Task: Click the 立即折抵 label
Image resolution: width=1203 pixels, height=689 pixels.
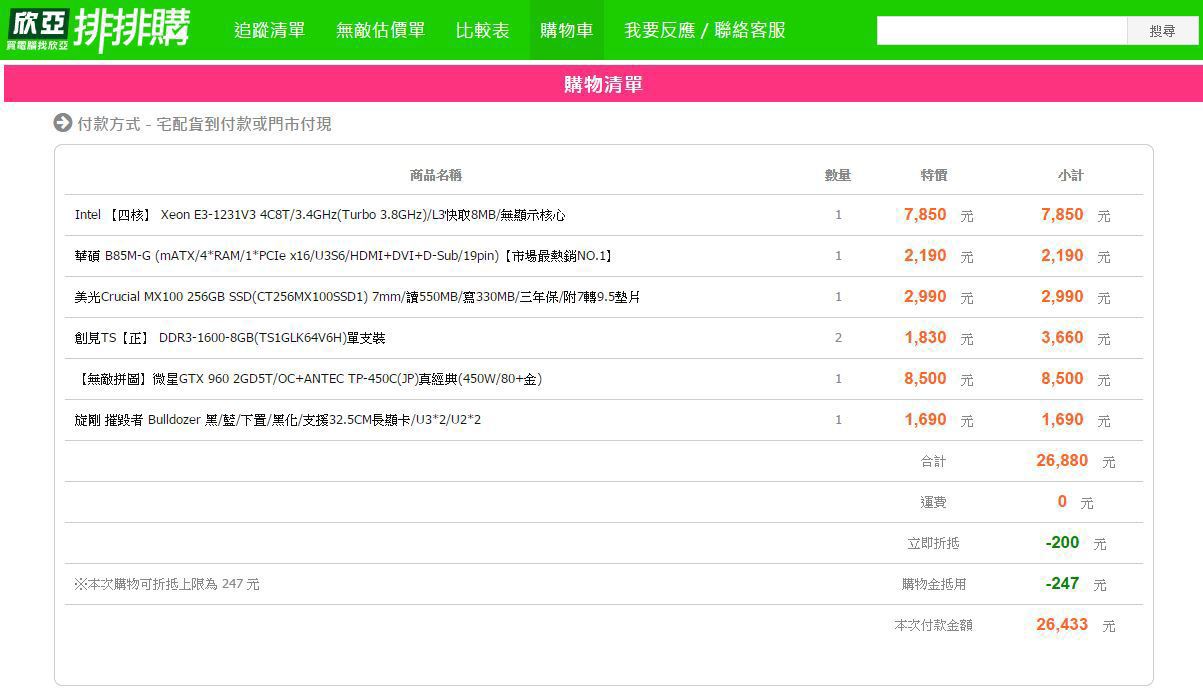Action: [933, 543]
